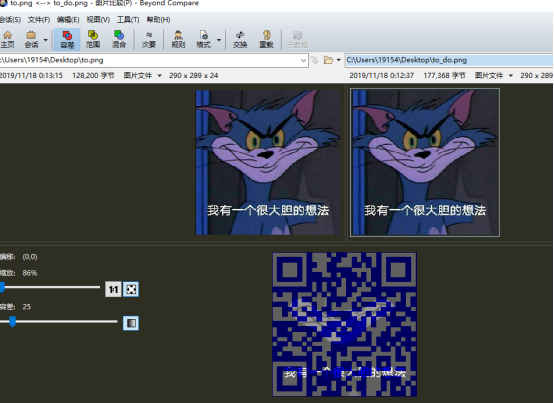Click left timestamp 2019/11/18 0:13:15
554x403 pixels.
(x=31, y=76)
